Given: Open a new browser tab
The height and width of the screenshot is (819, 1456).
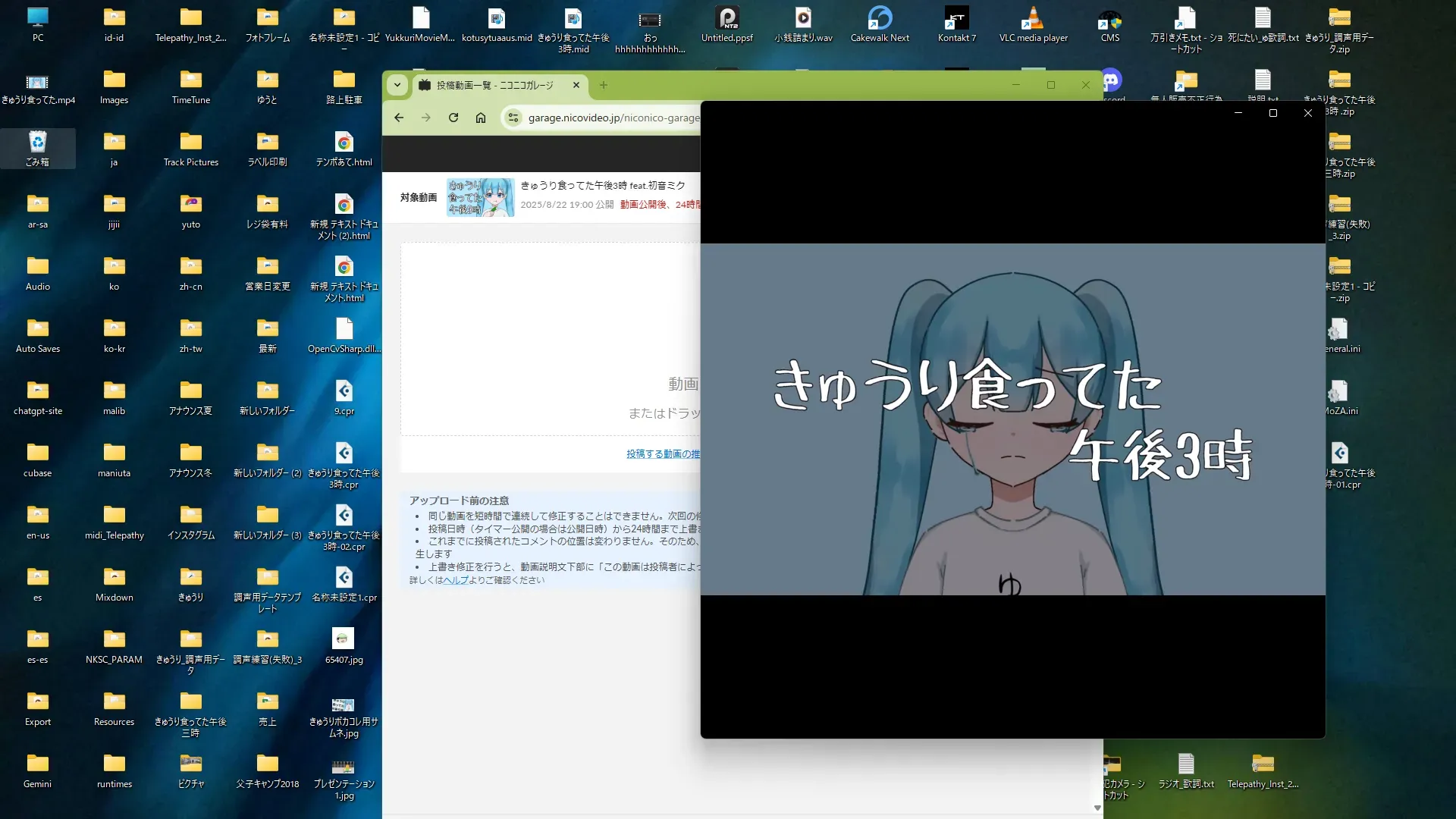Looking at the screenshot, I should 604,85.
